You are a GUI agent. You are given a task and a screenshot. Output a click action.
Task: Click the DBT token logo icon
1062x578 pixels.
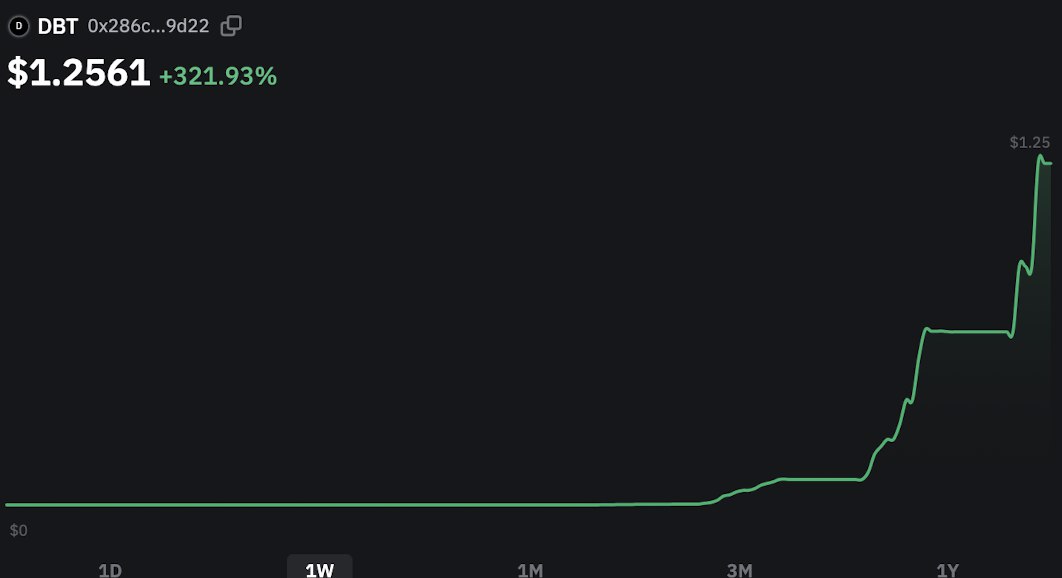(x=18, y=26)
